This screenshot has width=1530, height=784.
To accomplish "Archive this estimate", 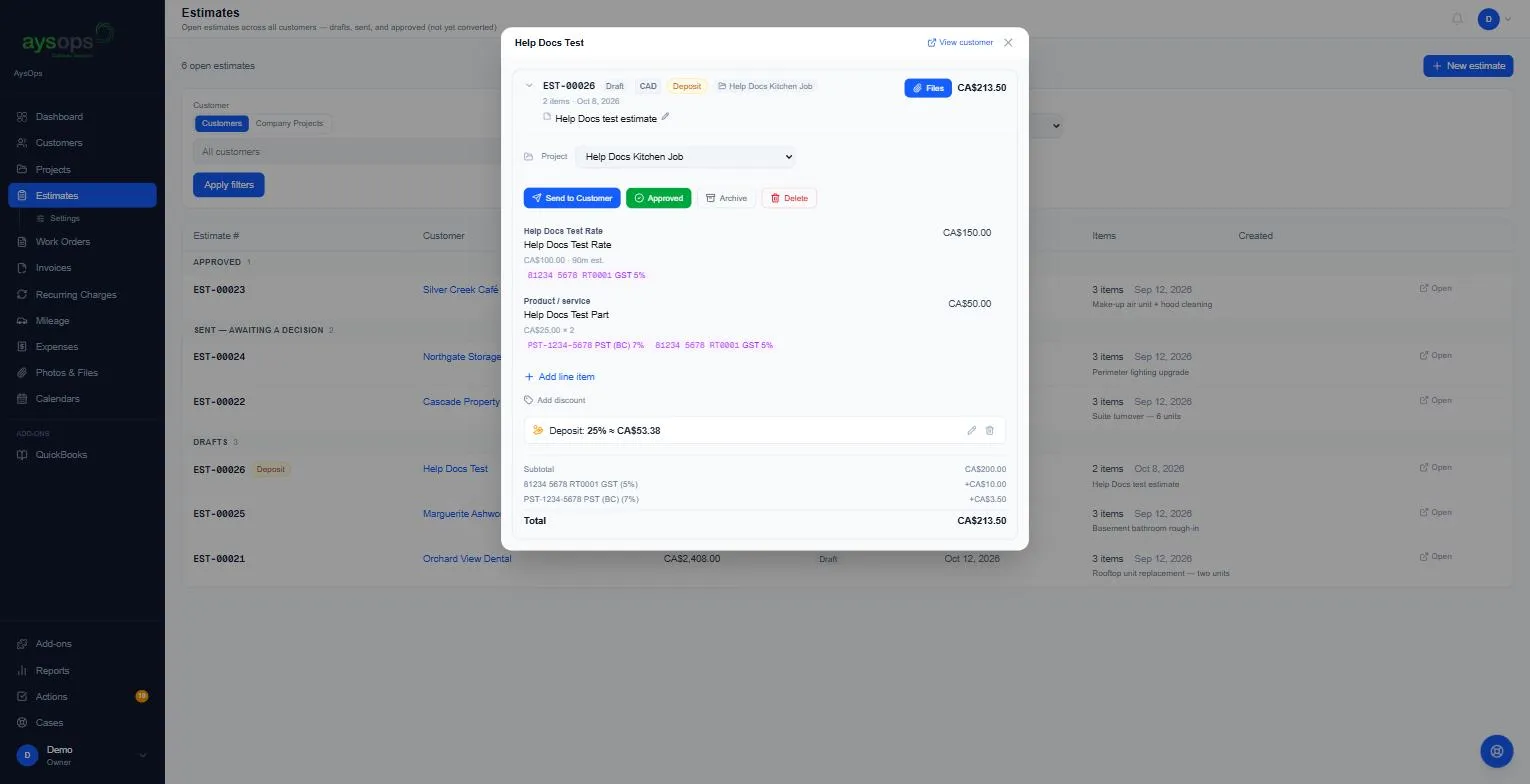I will [x=726, y=198].
